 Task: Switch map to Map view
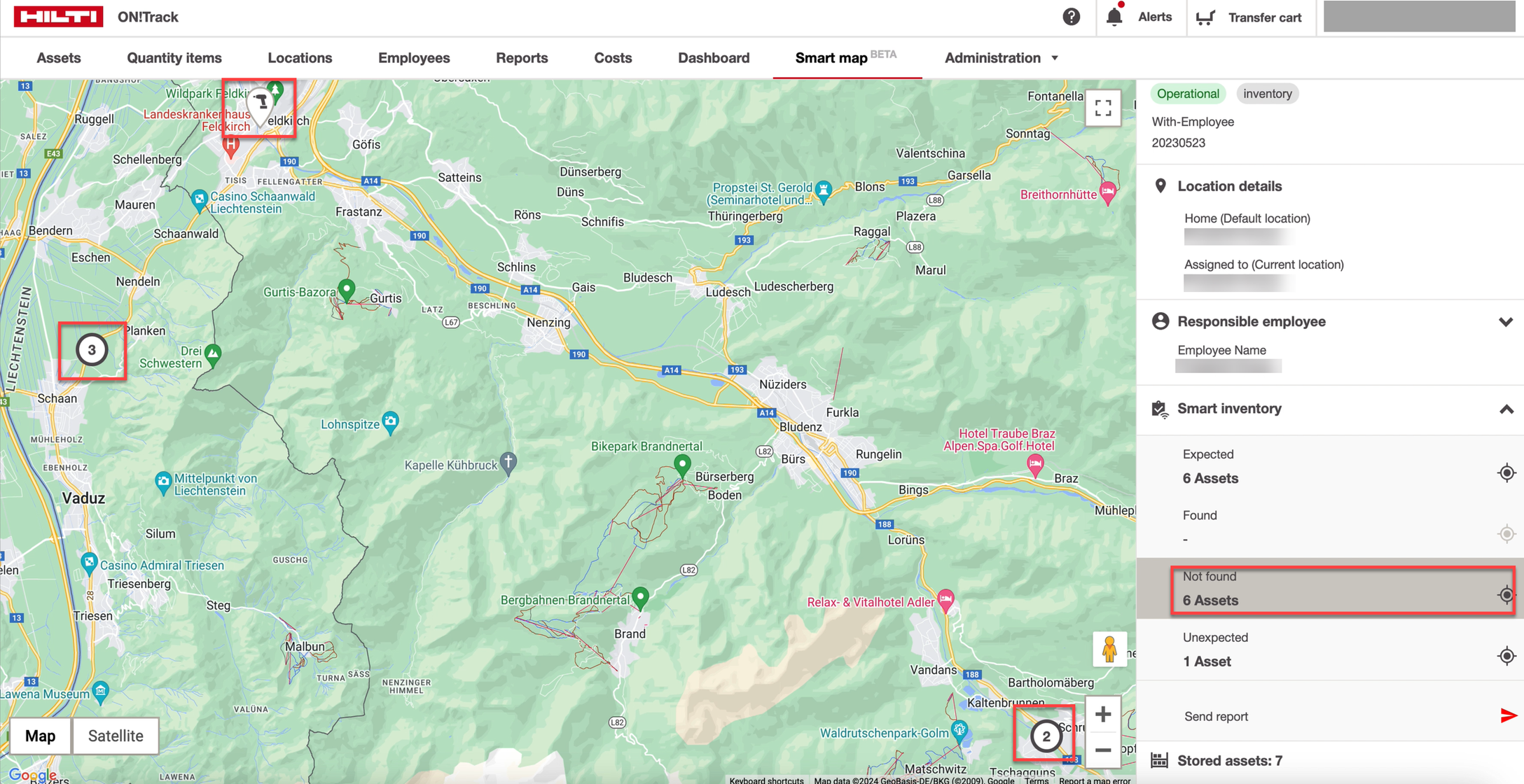pos(40,736)
